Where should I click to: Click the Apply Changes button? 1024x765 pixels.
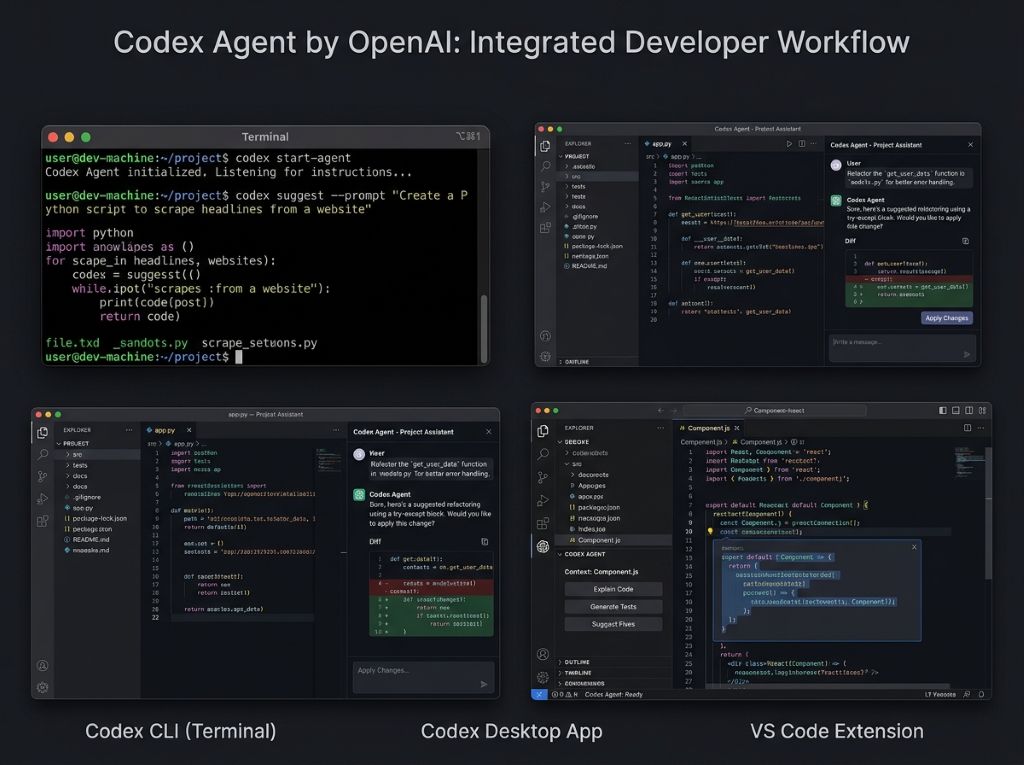946,317
